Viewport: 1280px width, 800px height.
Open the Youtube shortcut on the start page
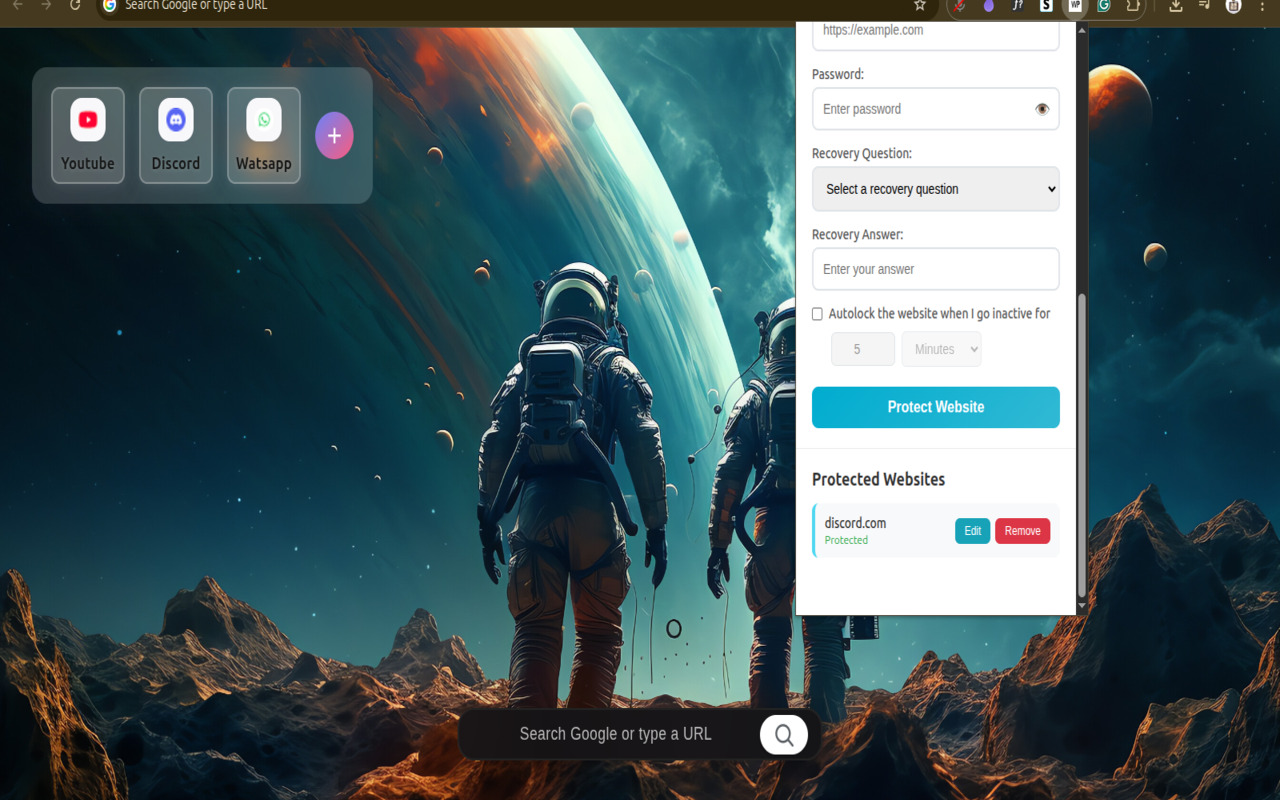click(x=88, y=135)
